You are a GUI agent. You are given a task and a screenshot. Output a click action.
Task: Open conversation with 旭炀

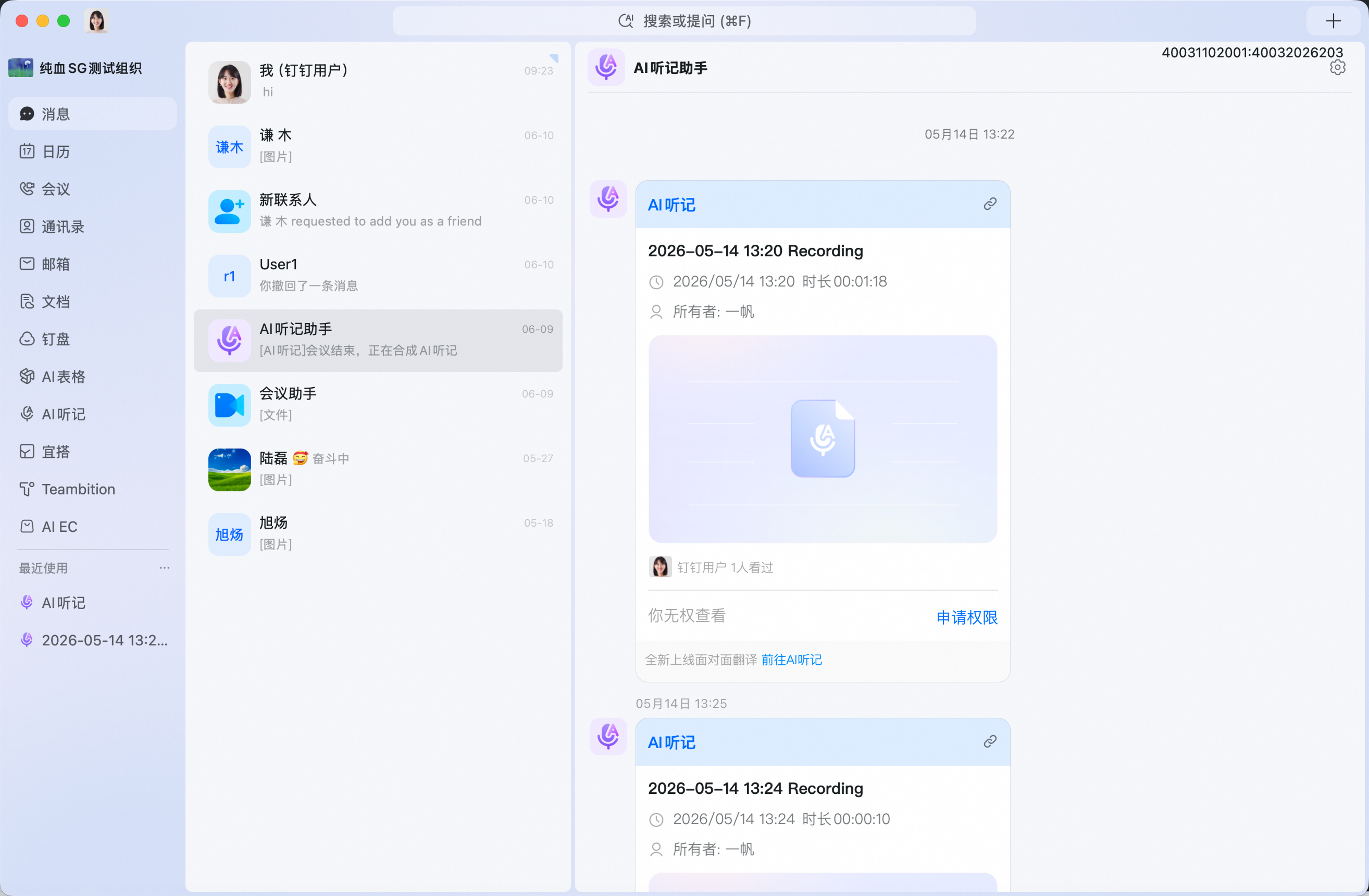378,534
